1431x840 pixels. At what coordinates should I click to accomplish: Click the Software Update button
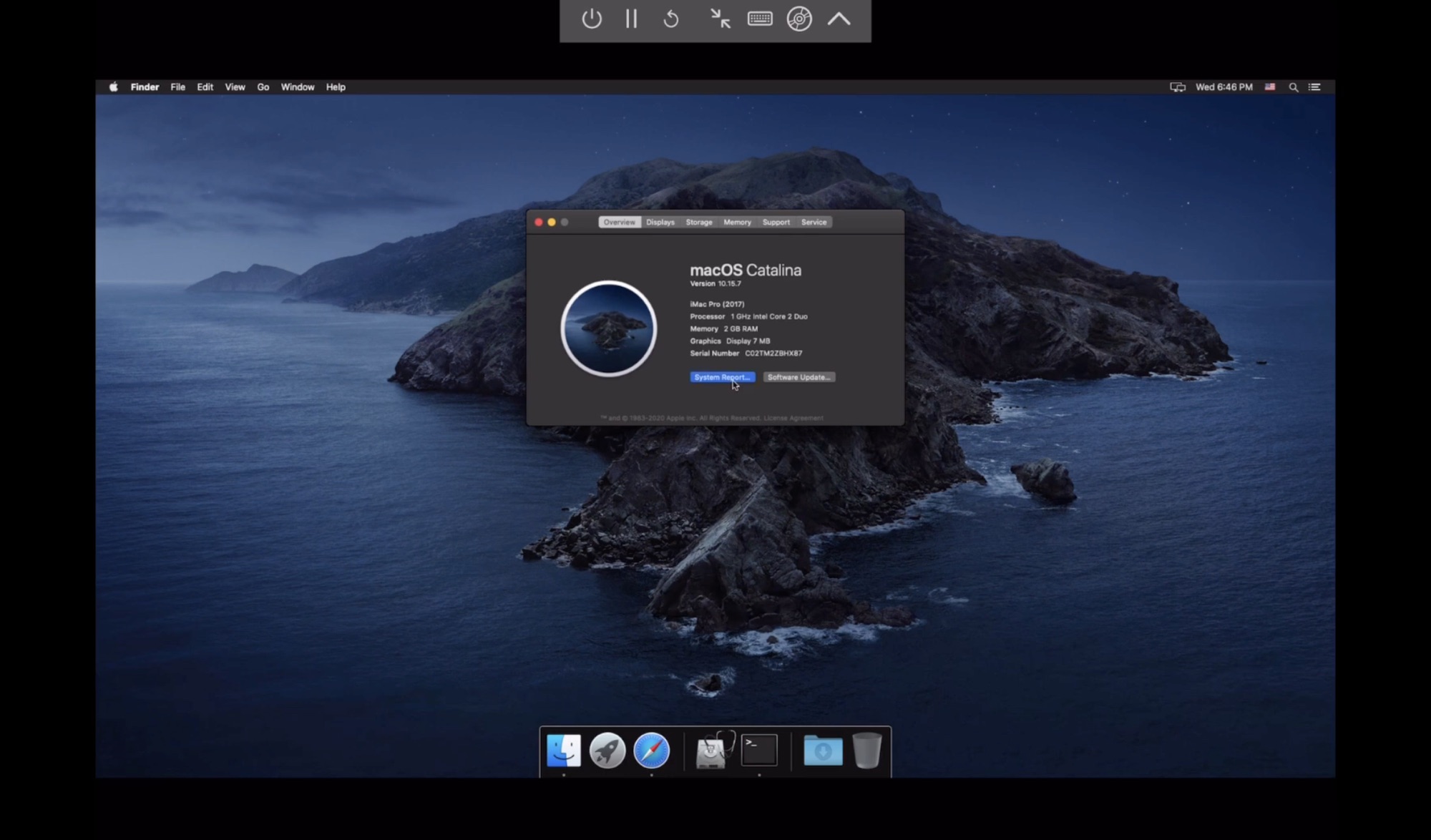[x=799, y=377]
